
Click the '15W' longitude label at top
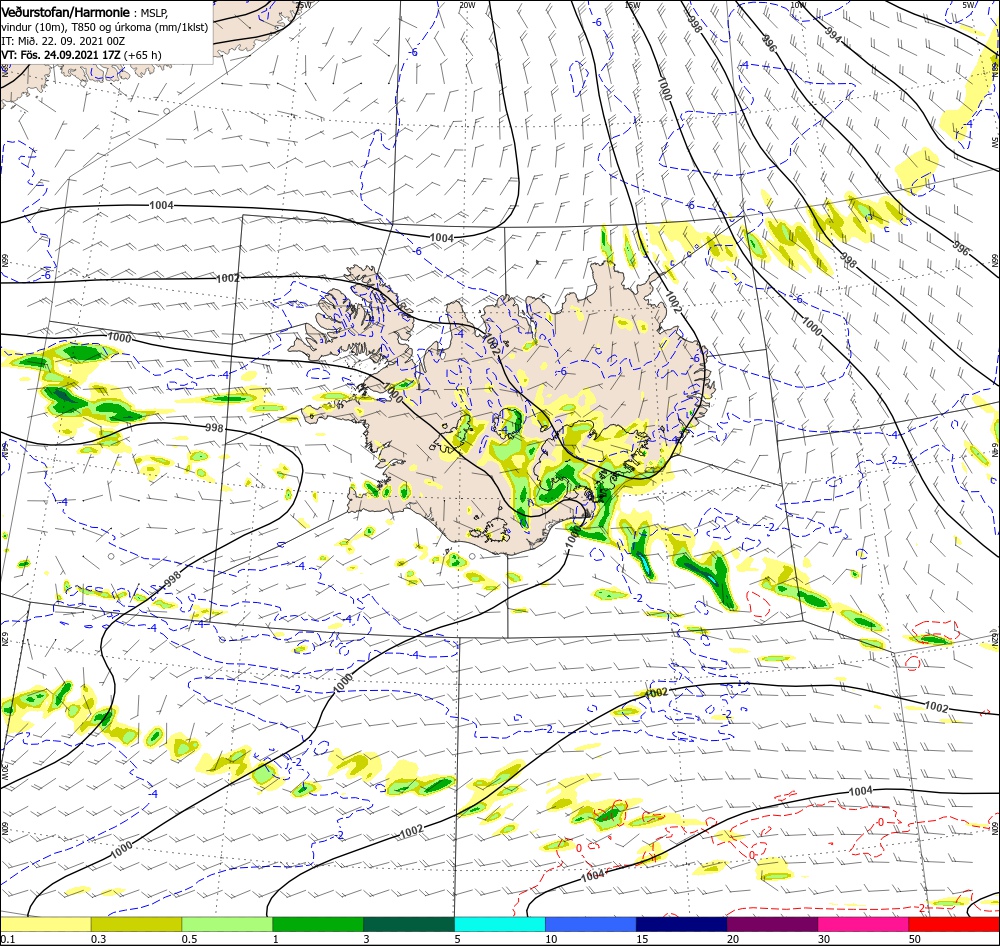[x=633, y=5]
